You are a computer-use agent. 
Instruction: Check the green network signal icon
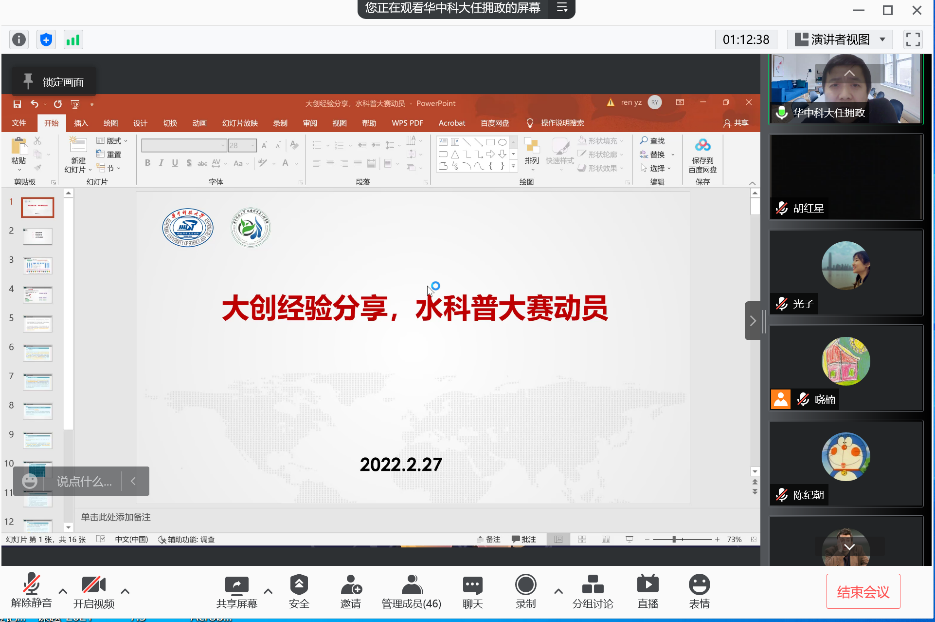[72, 39]
